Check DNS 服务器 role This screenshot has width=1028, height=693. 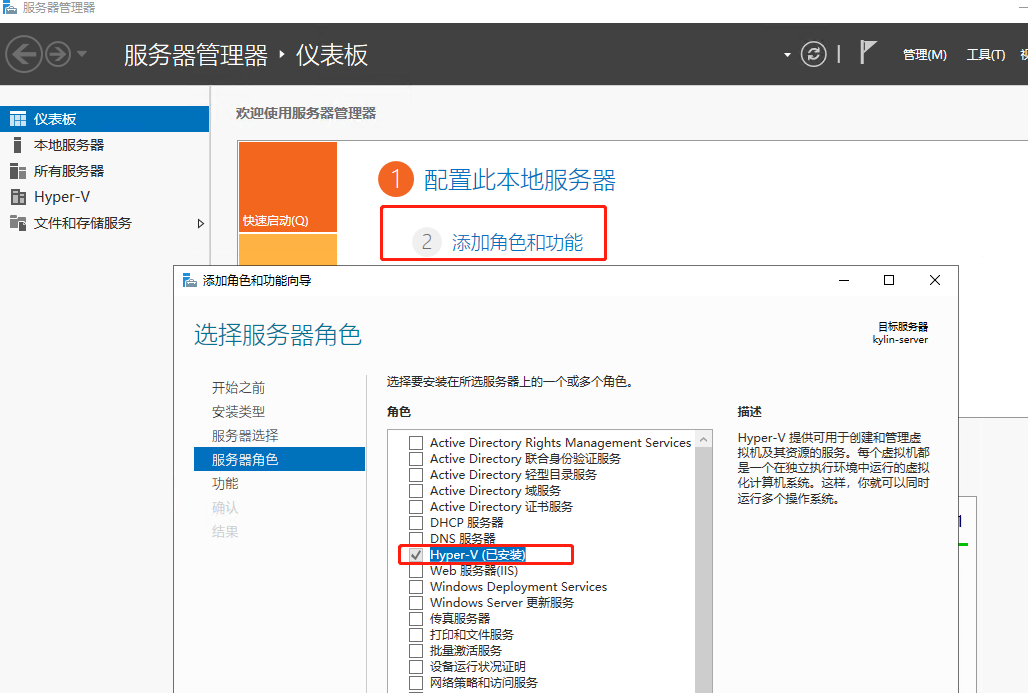point(416,538)
